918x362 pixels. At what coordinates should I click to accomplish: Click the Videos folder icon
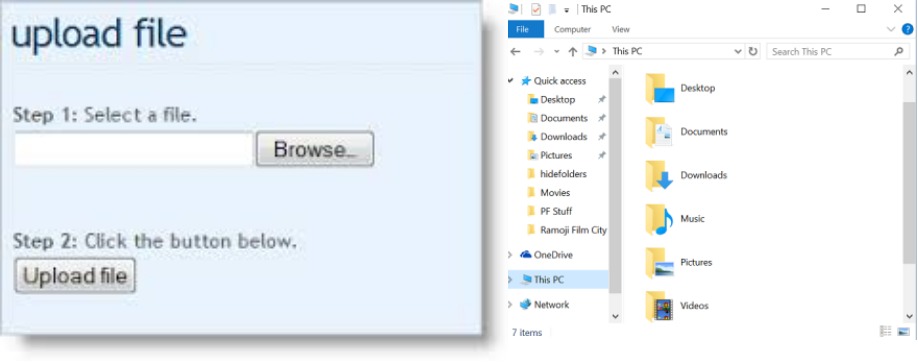point(659,306)
